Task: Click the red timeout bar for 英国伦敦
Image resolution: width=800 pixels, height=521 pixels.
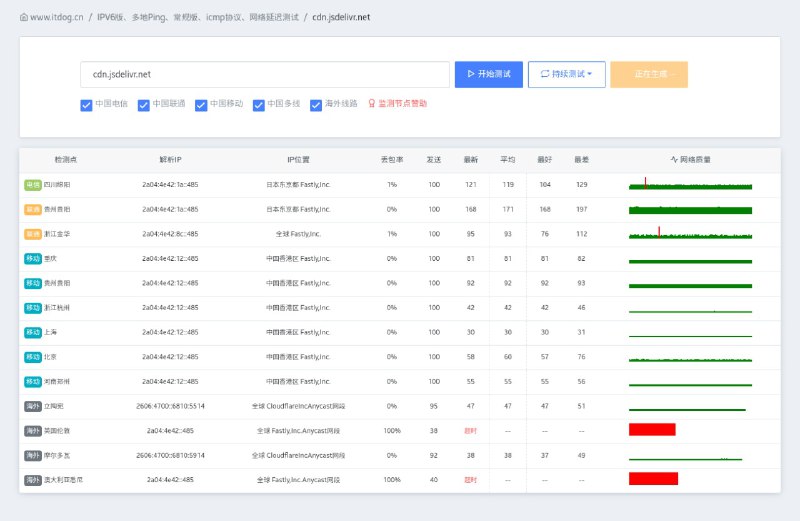Action: 652,430
